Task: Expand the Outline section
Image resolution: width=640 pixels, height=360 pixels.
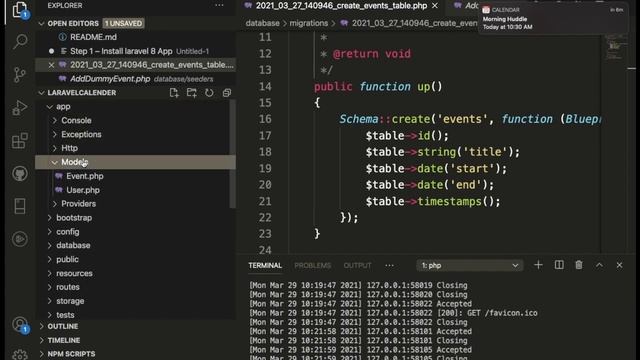Action: [41, 327]
